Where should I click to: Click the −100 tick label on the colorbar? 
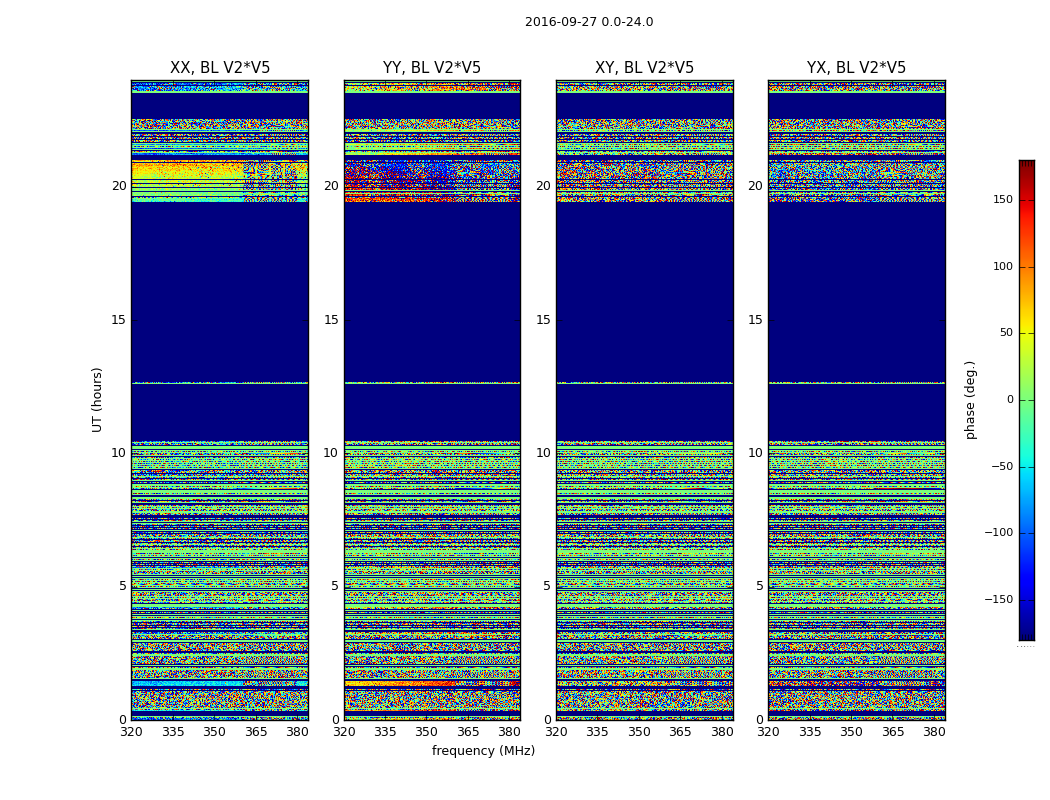pyautogui.click(x=999, y=533)
